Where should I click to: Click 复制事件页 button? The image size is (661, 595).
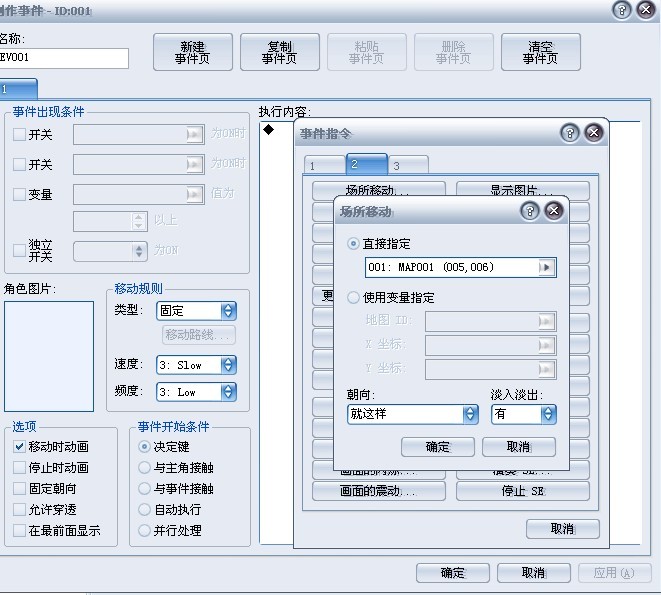(x=279, y=52)
